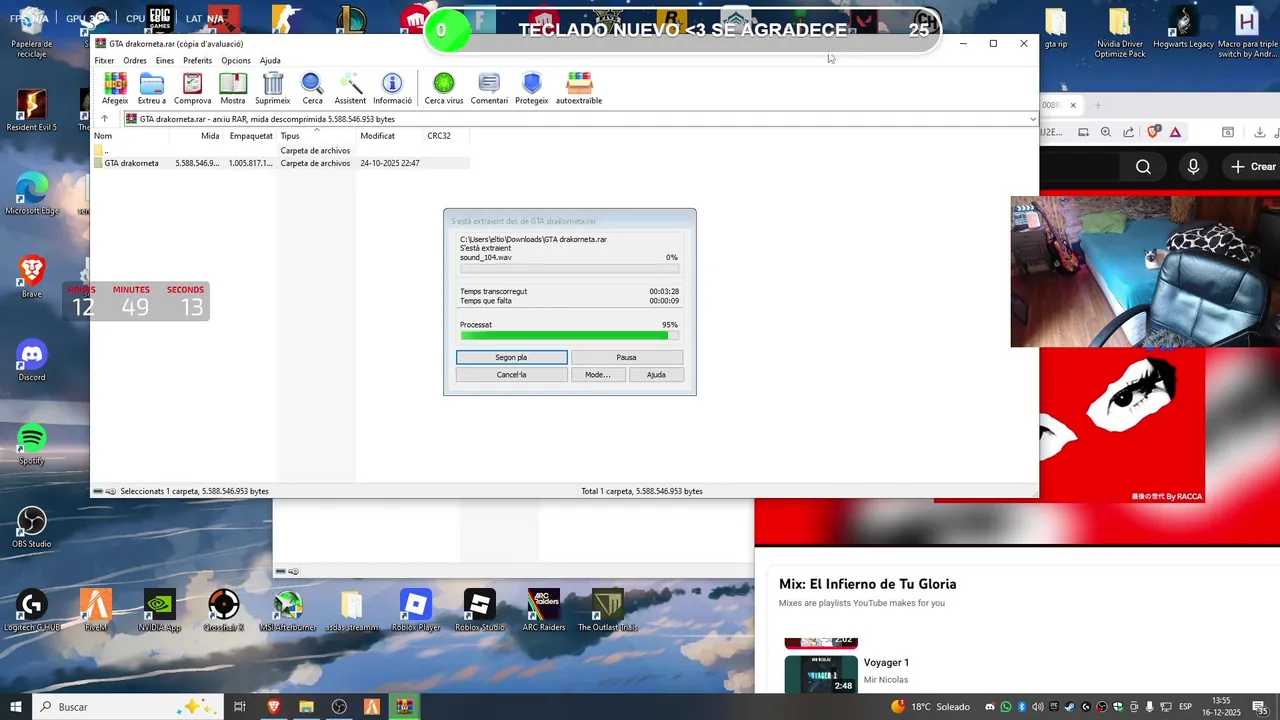Click the Mostra view icon

click(x=233, y=89)
